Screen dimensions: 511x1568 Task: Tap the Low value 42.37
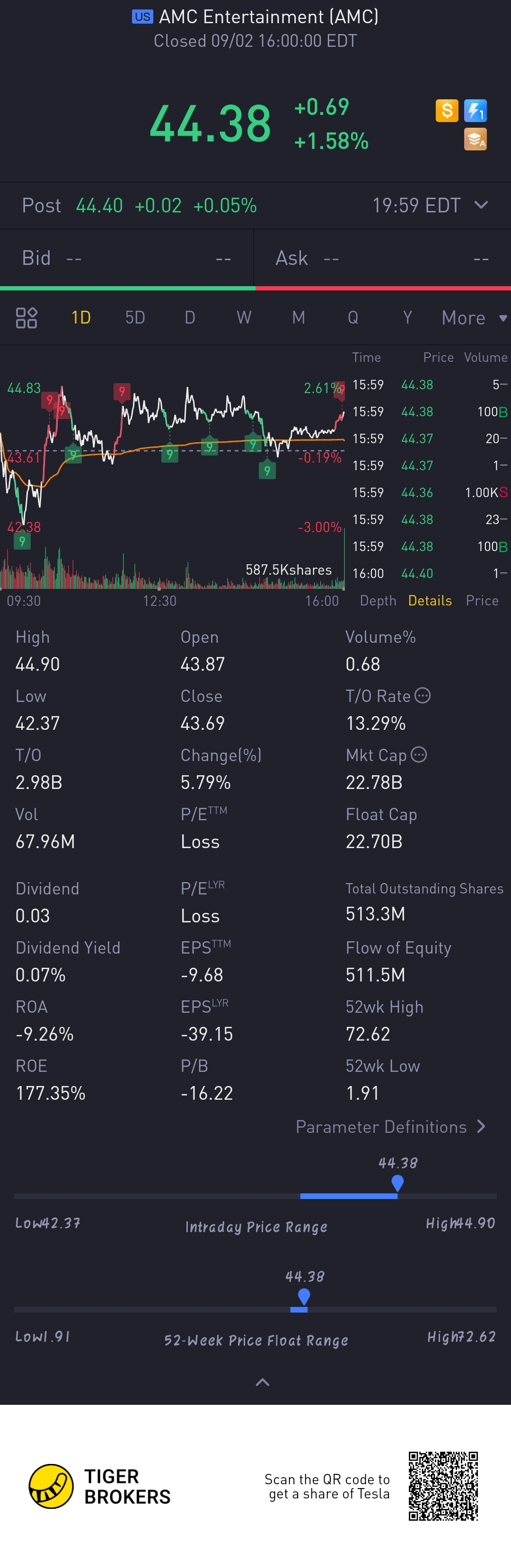[38, 723]
